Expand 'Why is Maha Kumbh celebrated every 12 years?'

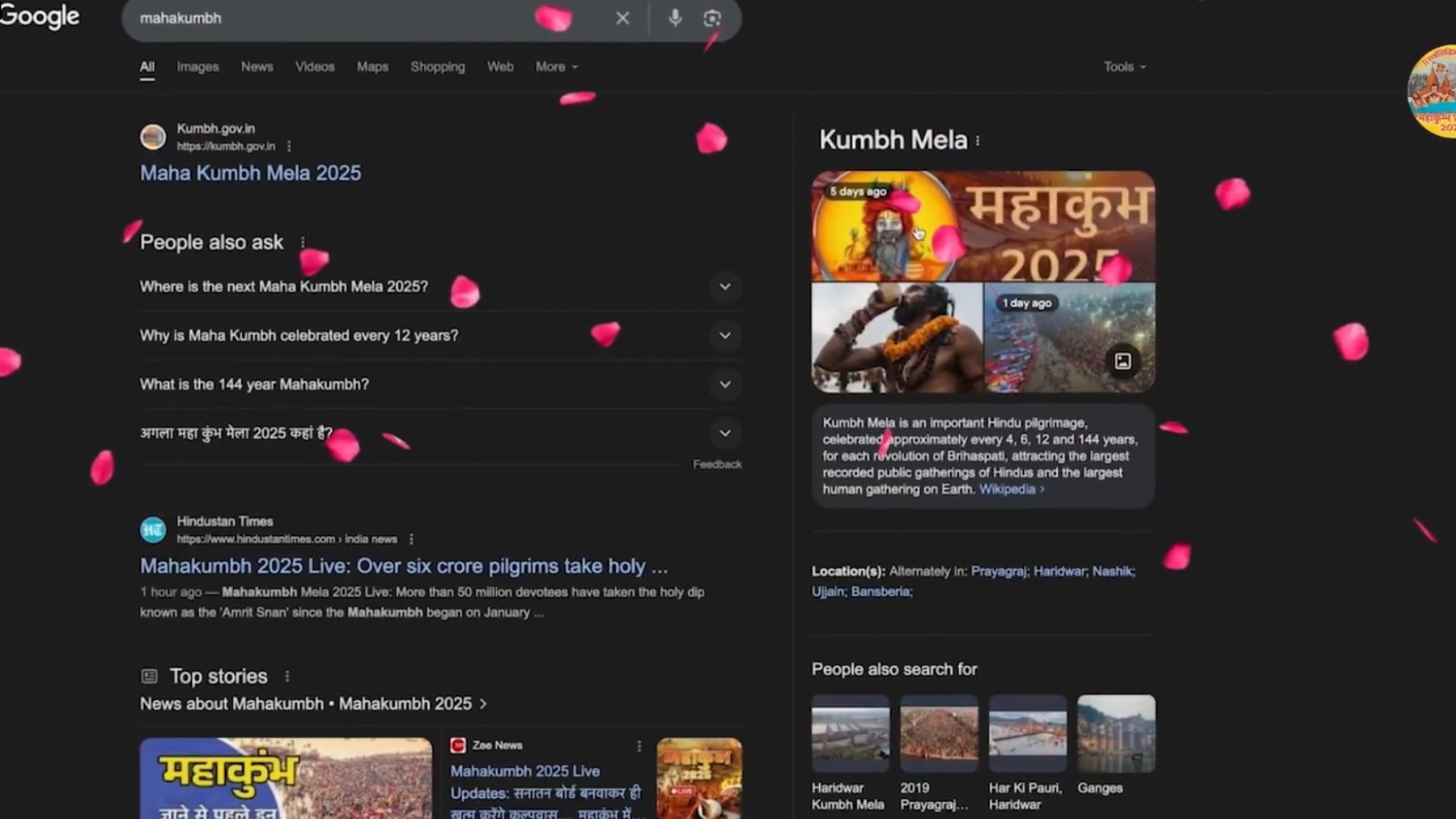tap(724, 336)
